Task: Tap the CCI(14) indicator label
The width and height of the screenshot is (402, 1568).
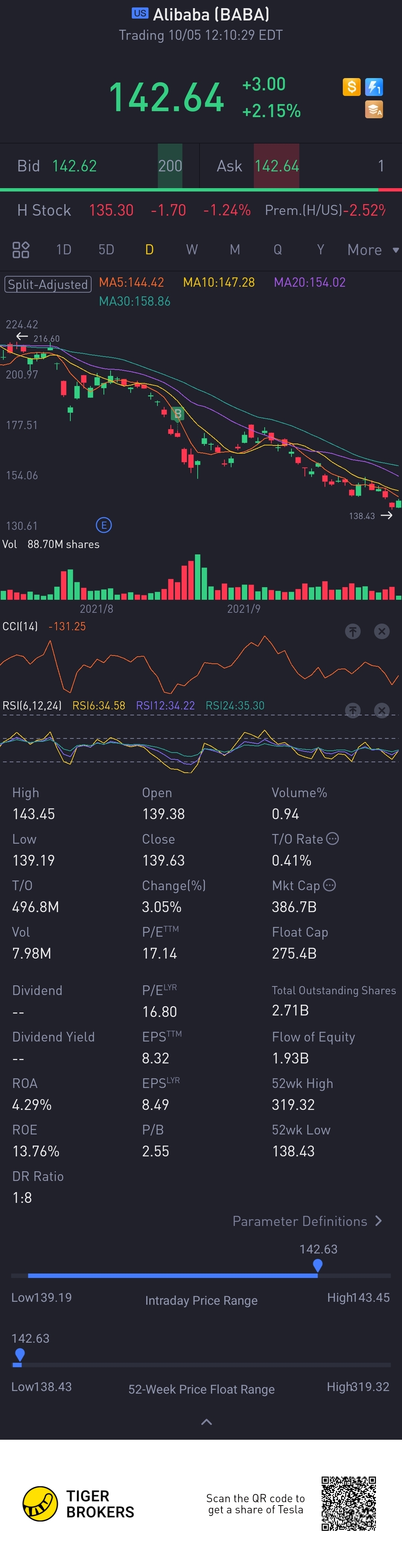Action: click(x=20, y=627)
